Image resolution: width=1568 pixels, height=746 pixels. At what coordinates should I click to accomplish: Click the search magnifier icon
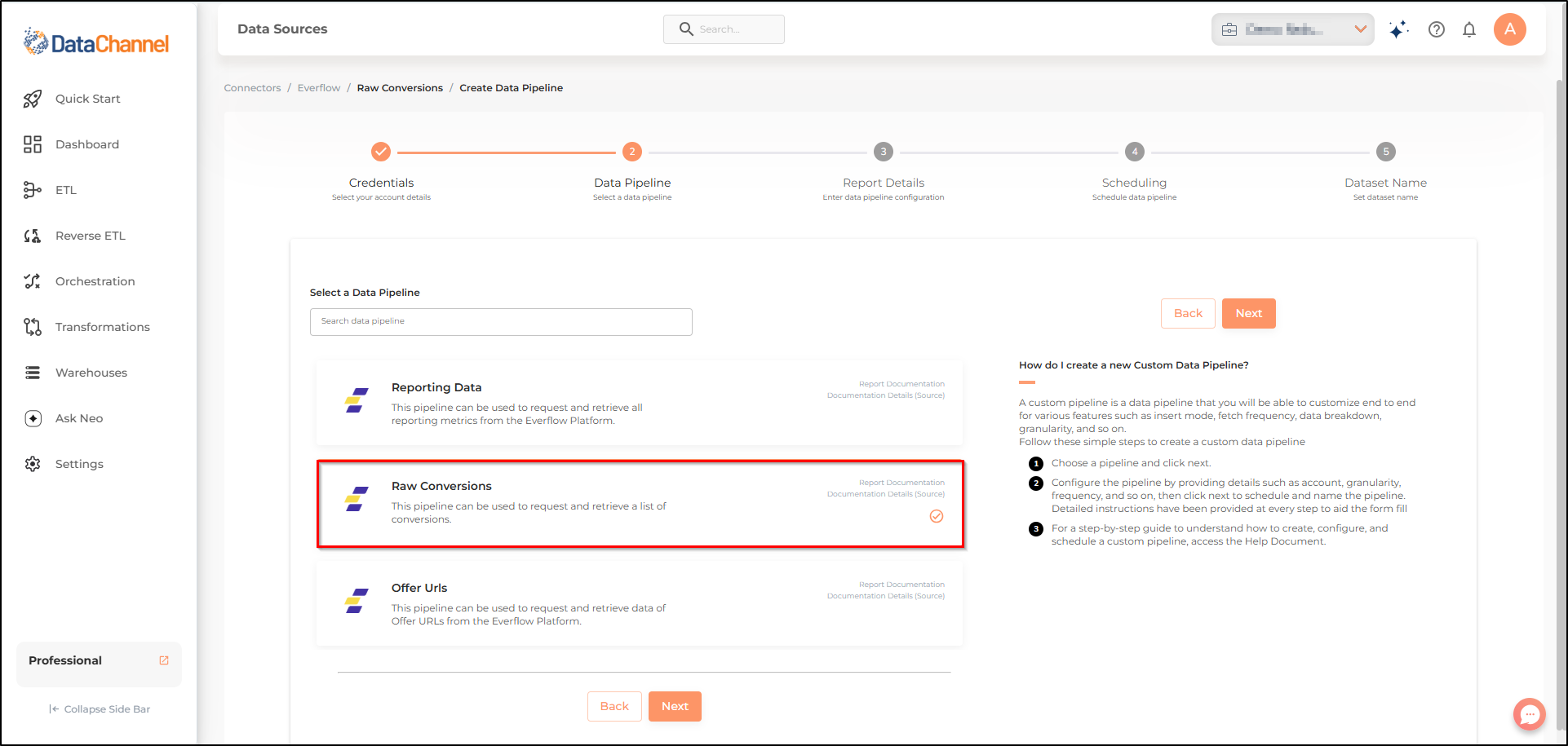tap(686, 29)
